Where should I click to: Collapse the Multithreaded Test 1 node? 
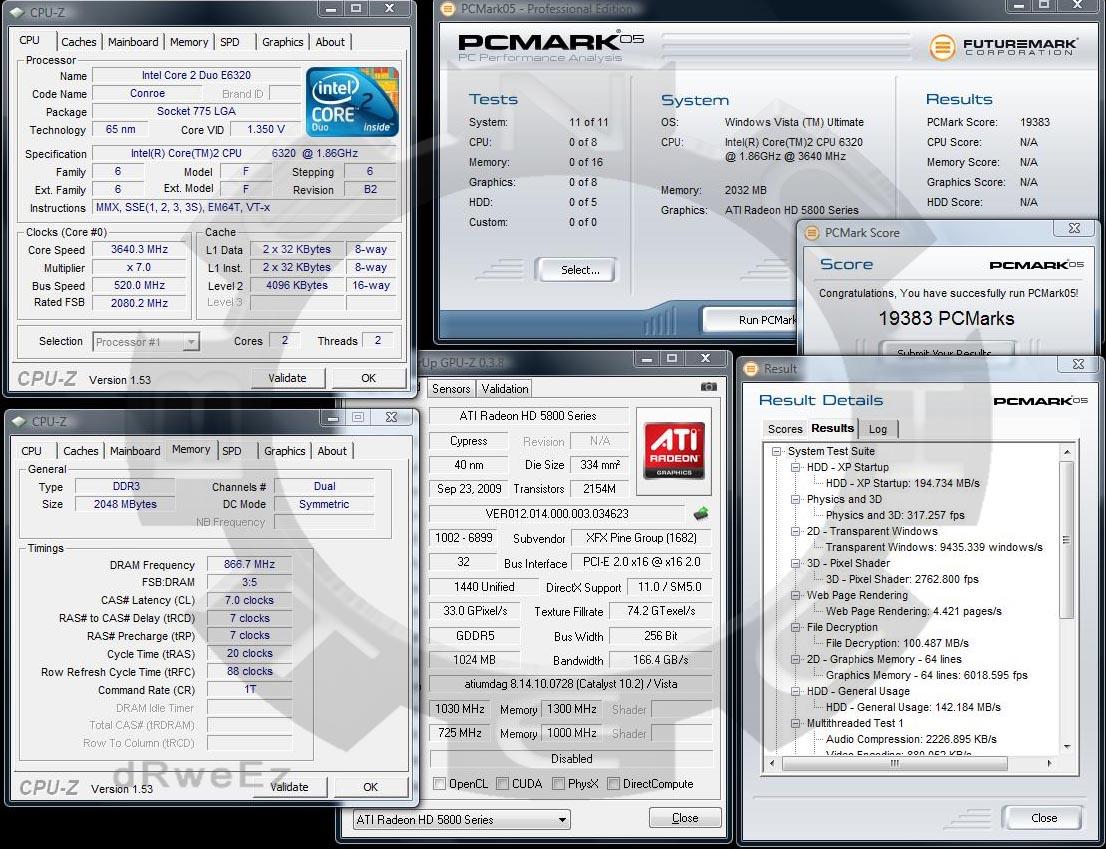(796, 723)
